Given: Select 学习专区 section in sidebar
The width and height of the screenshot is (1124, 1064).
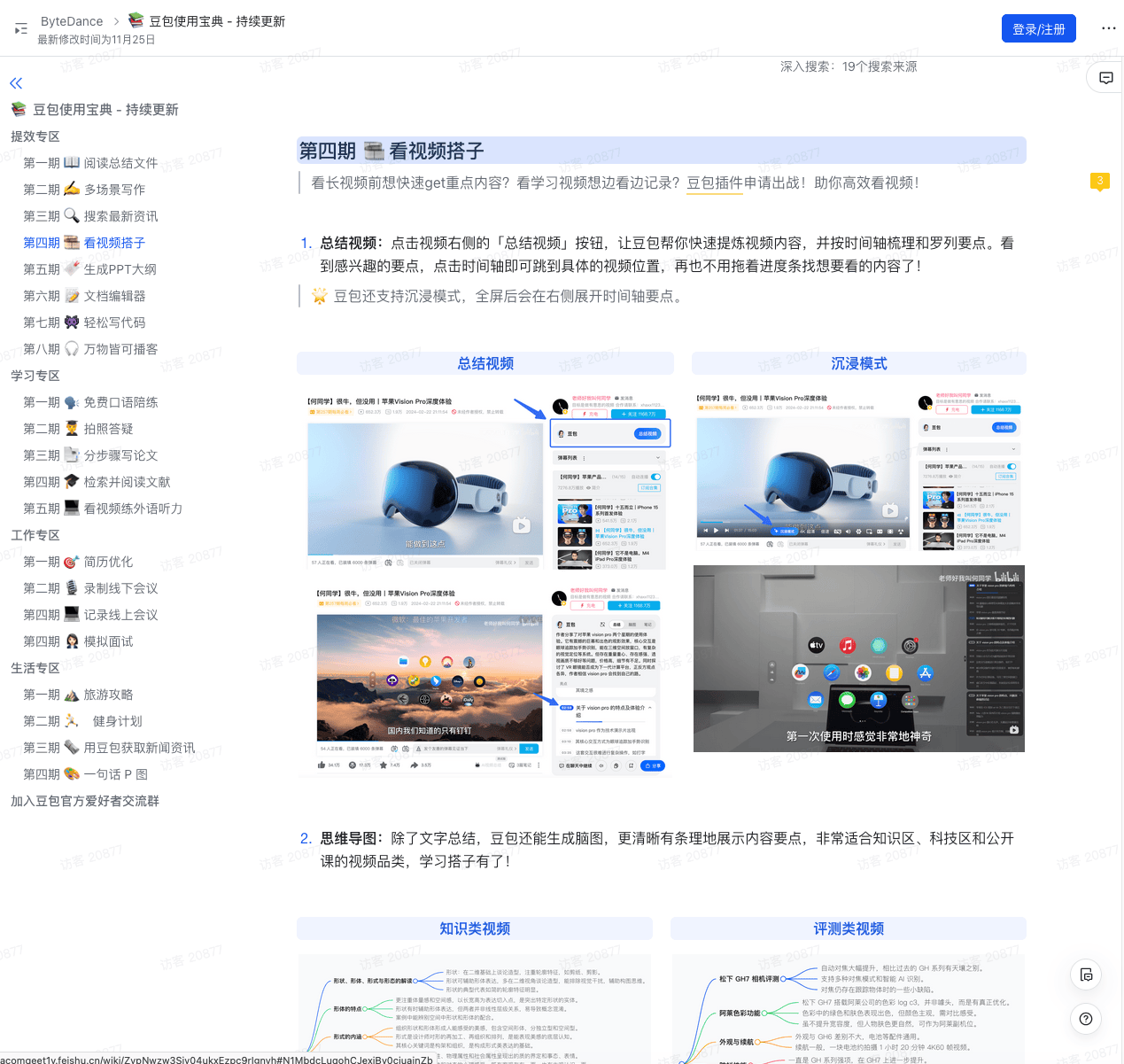Looking at the screenshot, I should [x=35, y=376].
